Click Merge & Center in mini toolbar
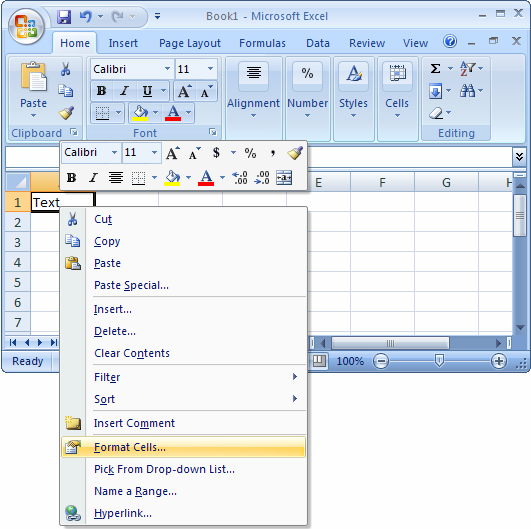531x529 pixels. click(284, 177)
